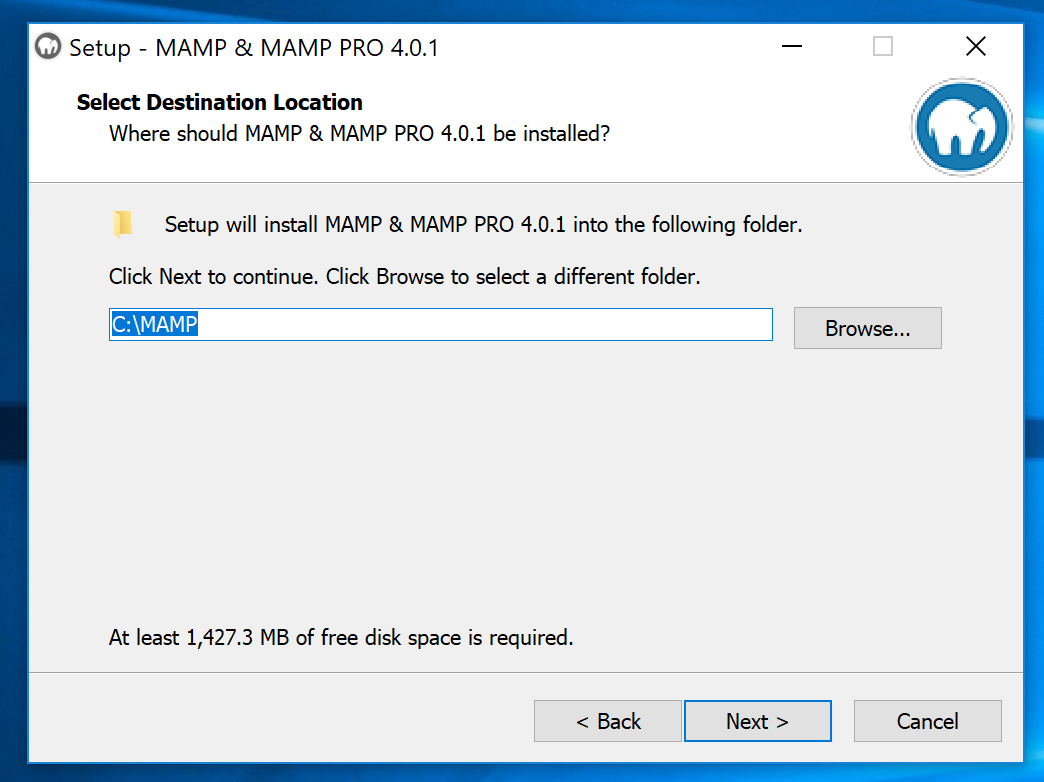This screenshot has height=782, width=1044.
Task: Click blank white header space right of the subheading
Action: pos(760,133)
